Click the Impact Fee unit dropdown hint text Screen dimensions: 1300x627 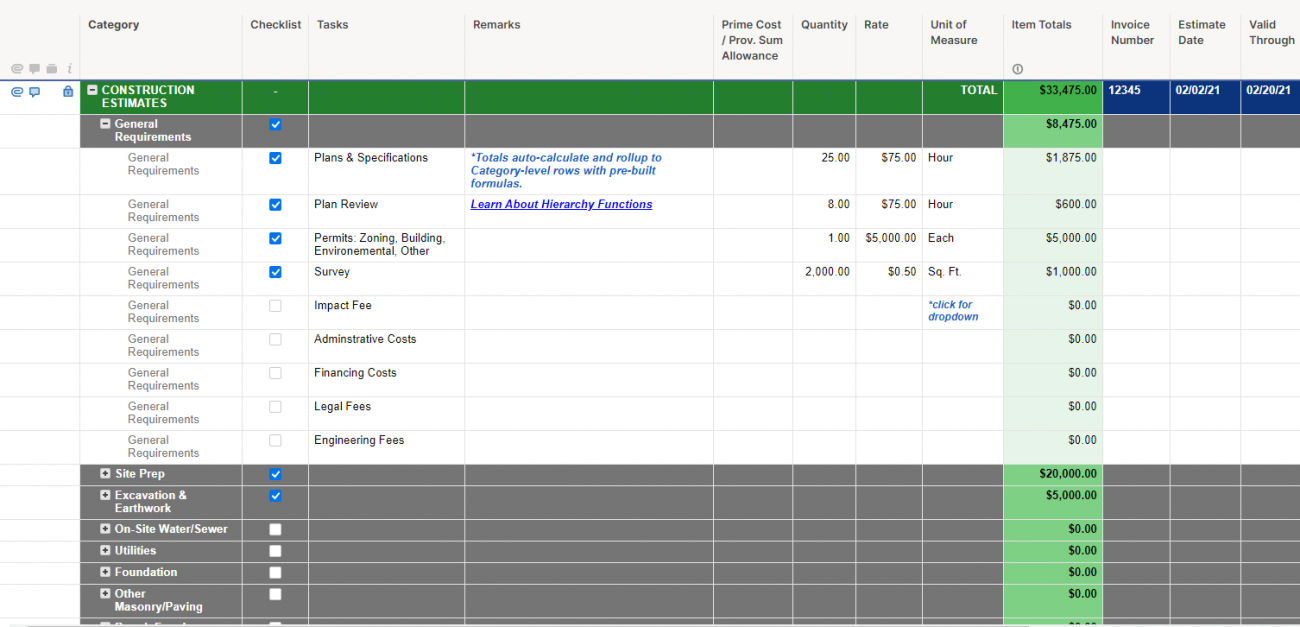click(953, 310)
